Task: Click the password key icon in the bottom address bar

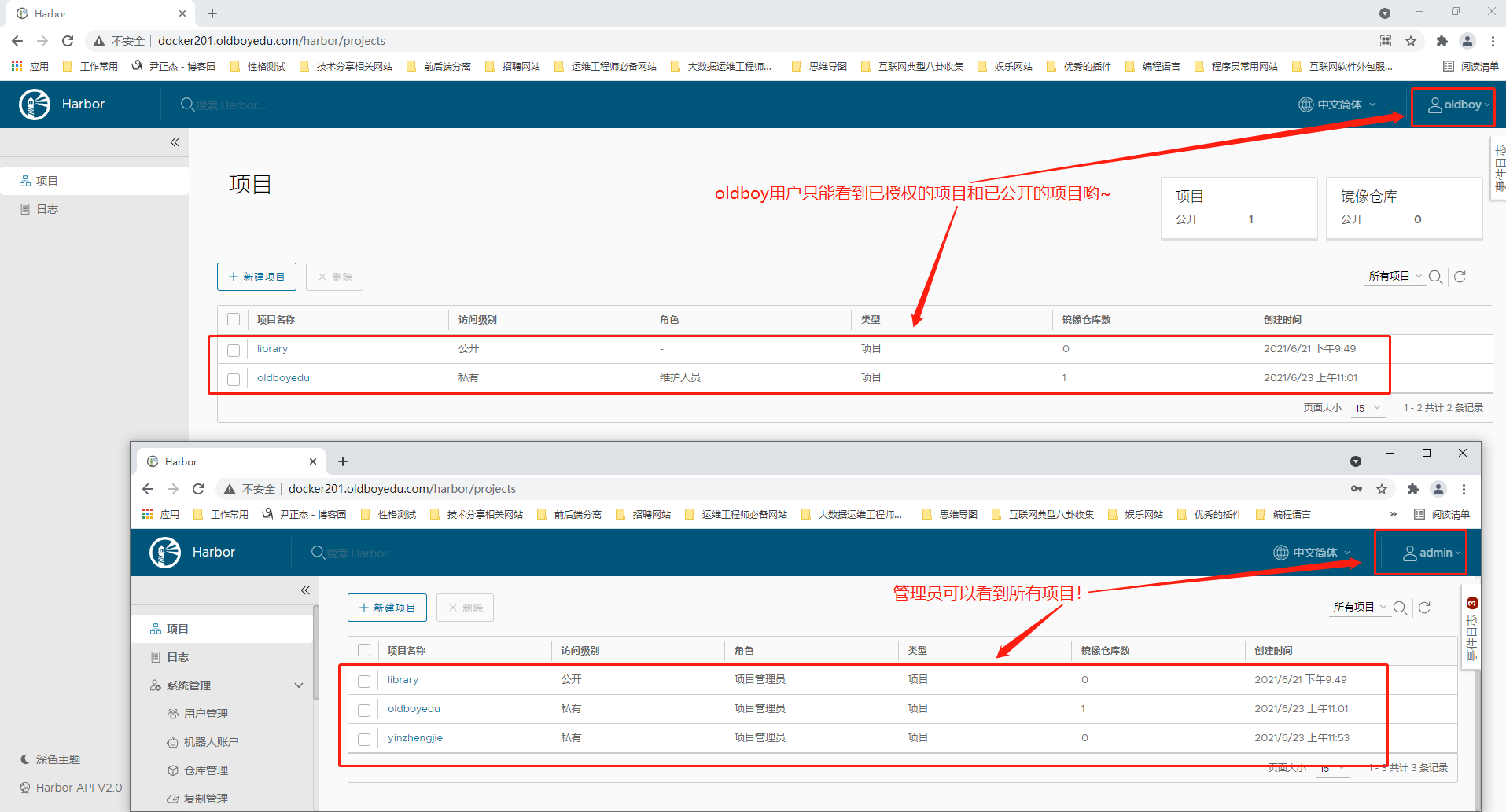Action: [1357, 489]
